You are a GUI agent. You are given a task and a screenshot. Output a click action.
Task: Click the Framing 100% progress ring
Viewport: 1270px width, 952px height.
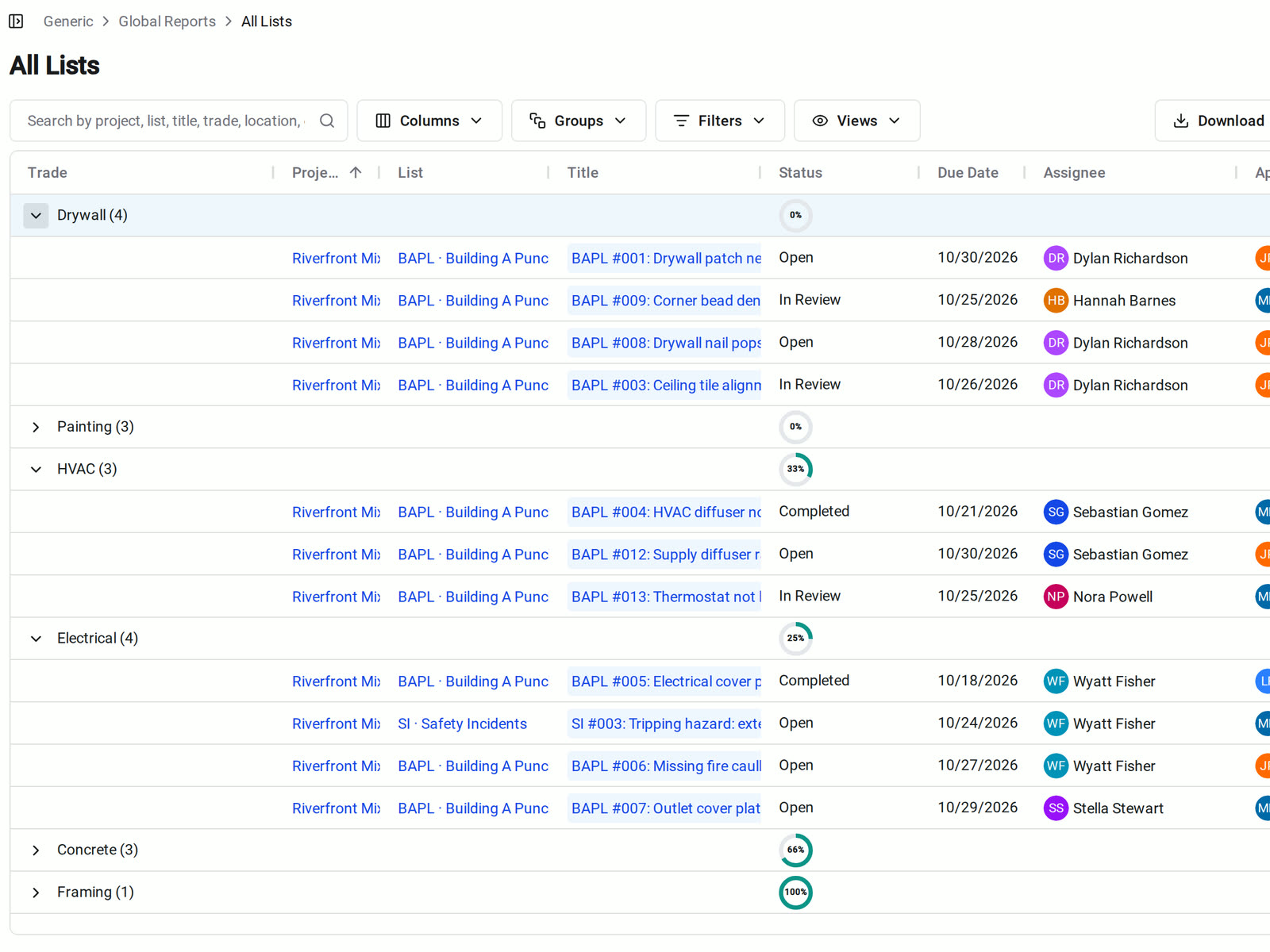point(795,892)
